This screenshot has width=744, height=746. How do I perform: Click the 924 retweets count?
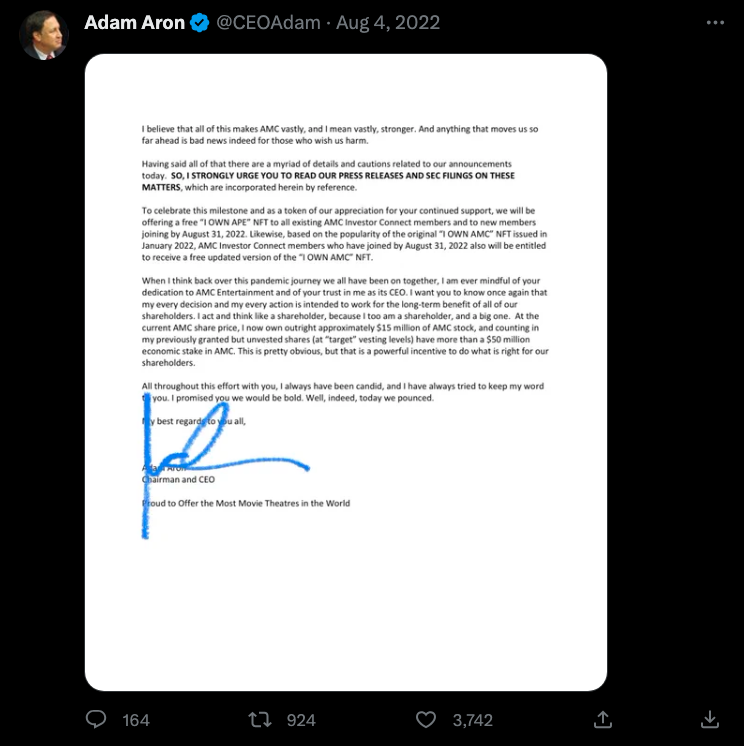300,720
